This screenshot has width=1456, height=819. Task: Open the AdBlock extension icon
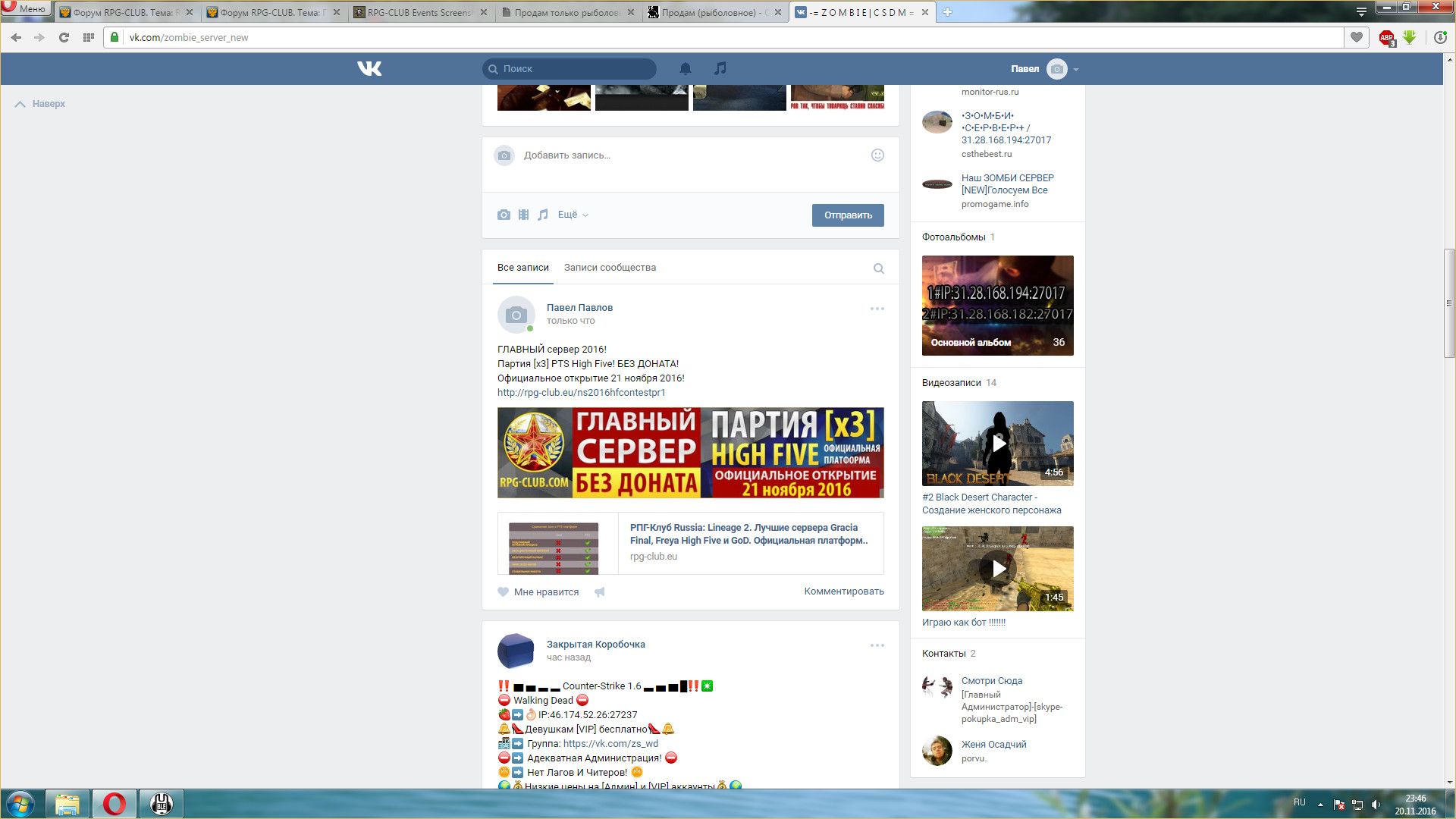point(1386,37)
